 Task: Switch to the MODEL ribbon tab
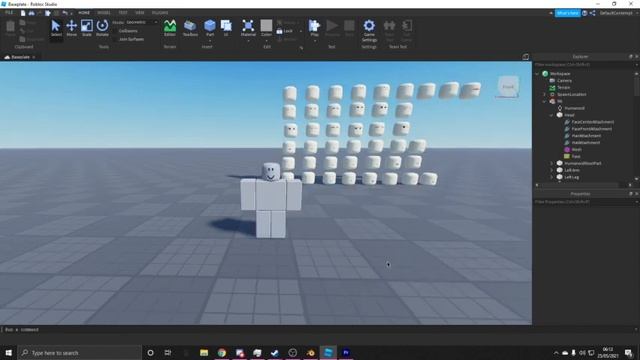104,13
